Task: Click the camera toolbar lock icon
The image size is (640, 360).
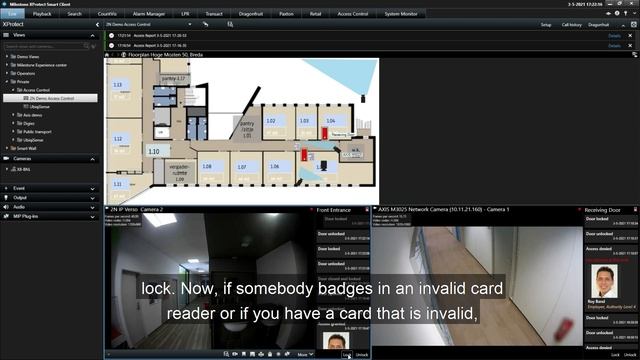Action: coord(270,354)
